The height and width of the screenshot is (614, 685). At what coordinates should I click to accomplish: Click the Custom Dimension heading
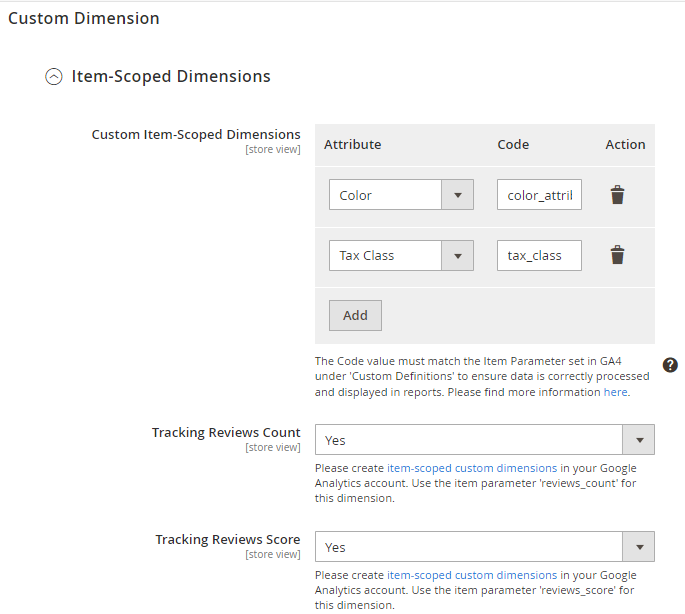84,18
